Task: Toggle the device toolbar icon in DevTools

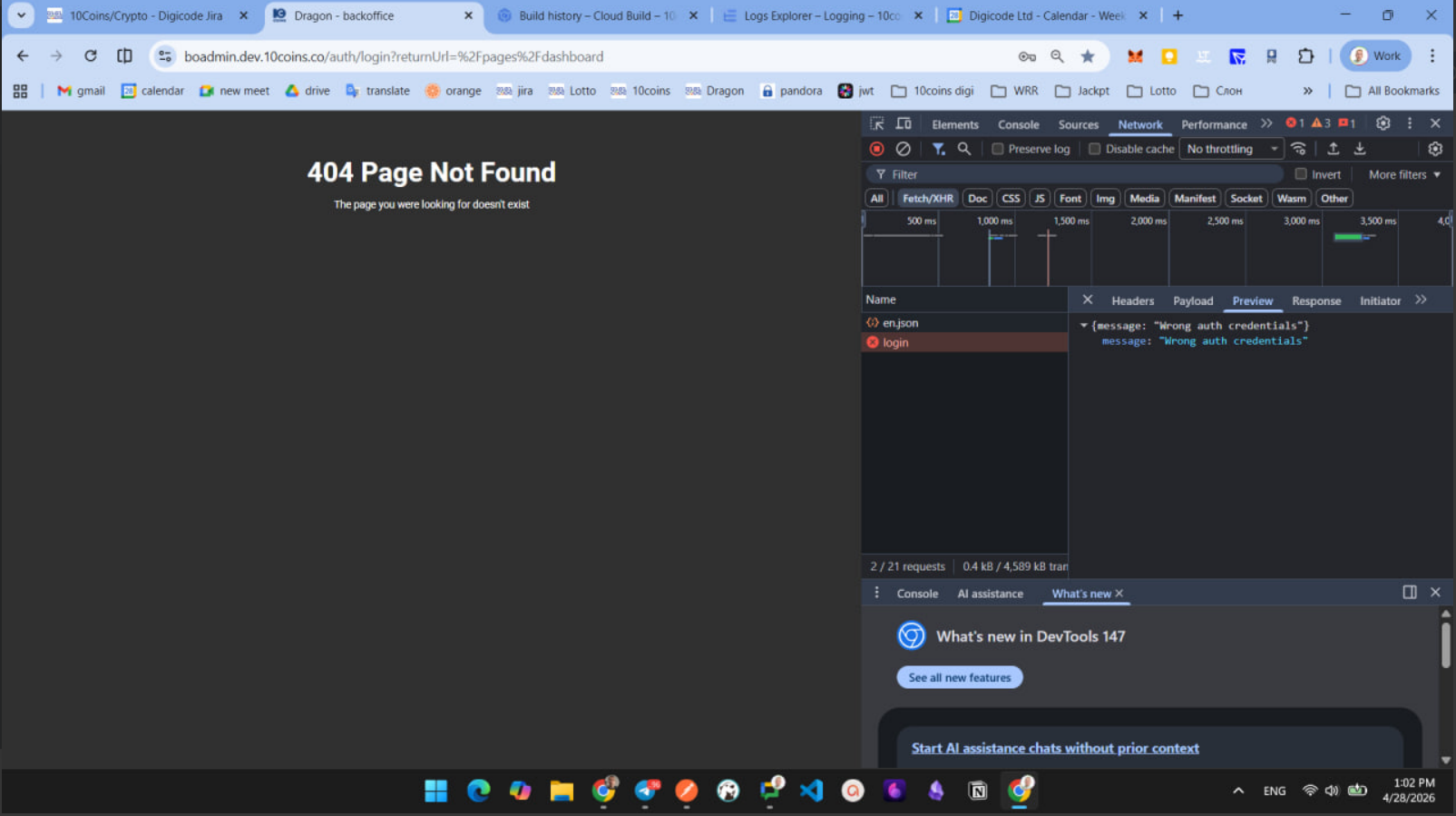Action: pyautogui.click(x=904, y=123)
